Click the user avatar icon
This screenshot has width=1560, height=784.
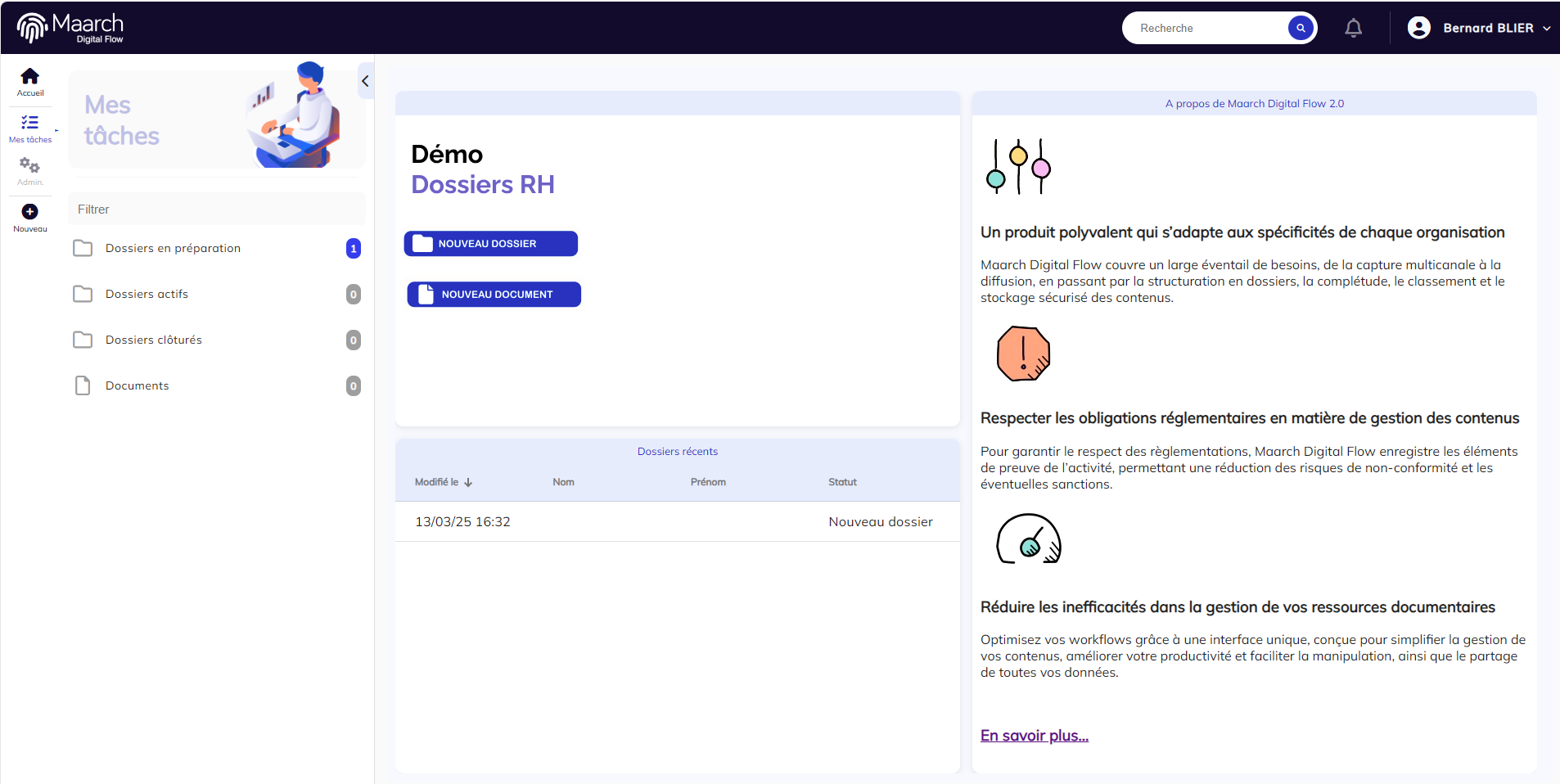click(x=1419, y=28)
